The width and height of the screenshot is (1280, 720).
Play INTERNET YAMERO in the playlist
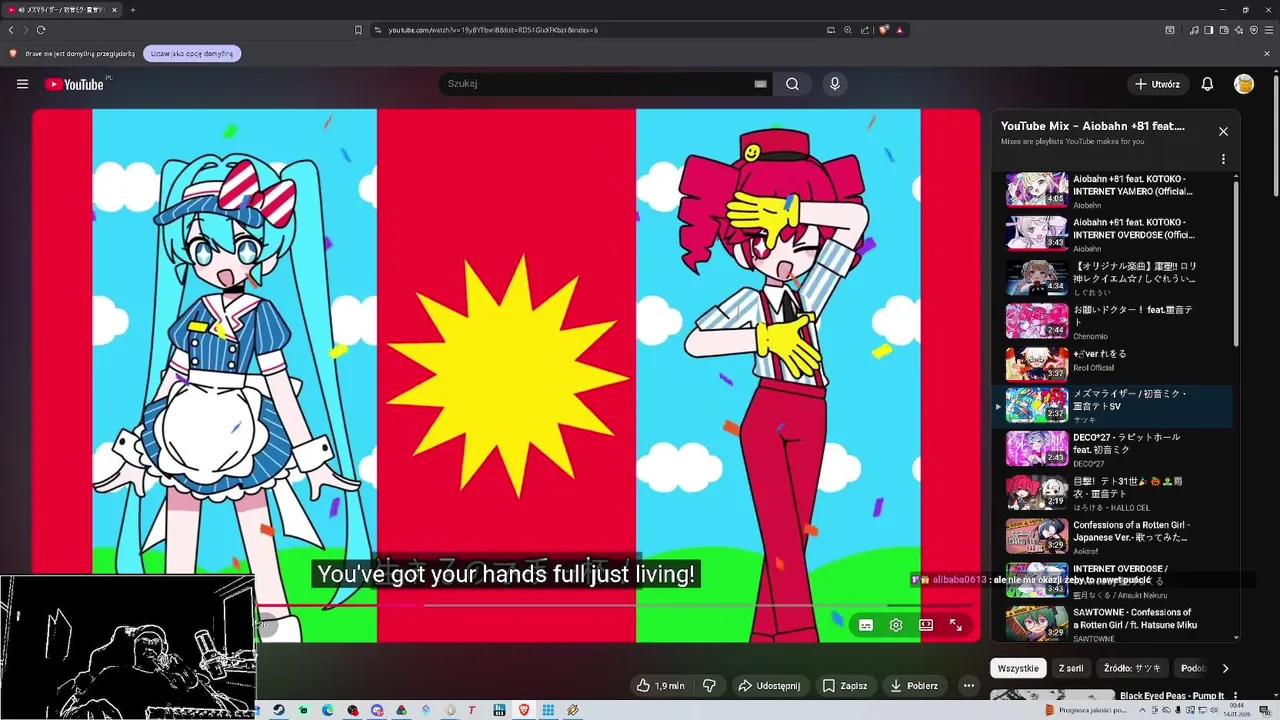(1112, 190)
